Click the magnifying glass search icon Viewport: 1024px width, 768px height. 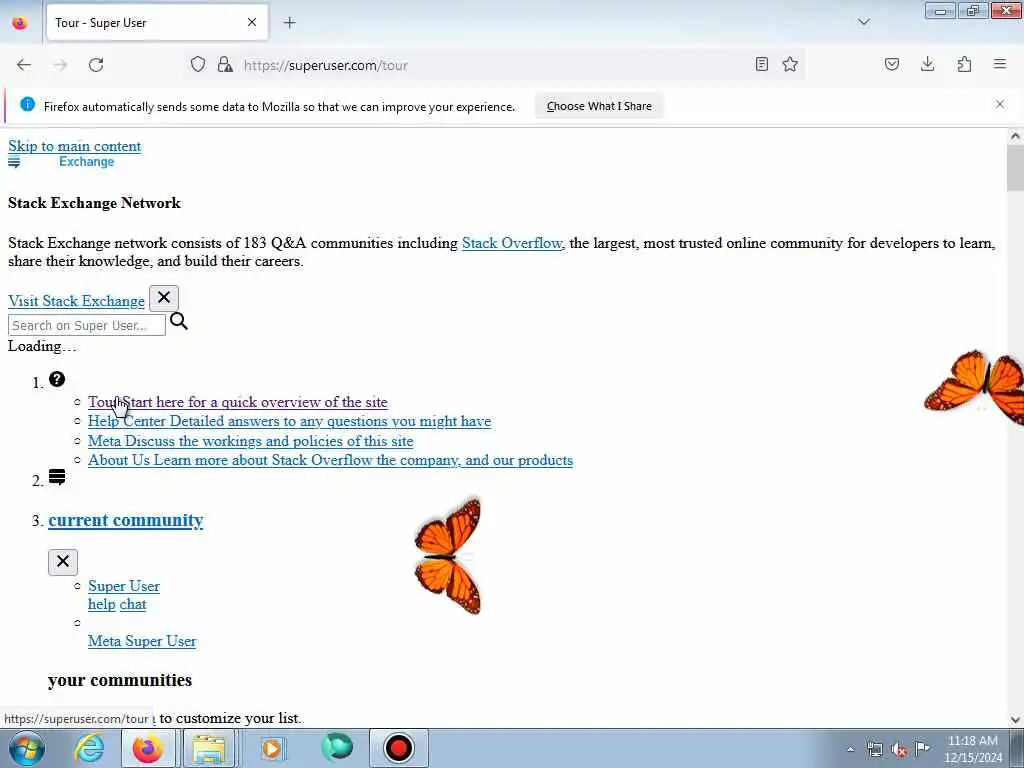(x=178, y=321)
